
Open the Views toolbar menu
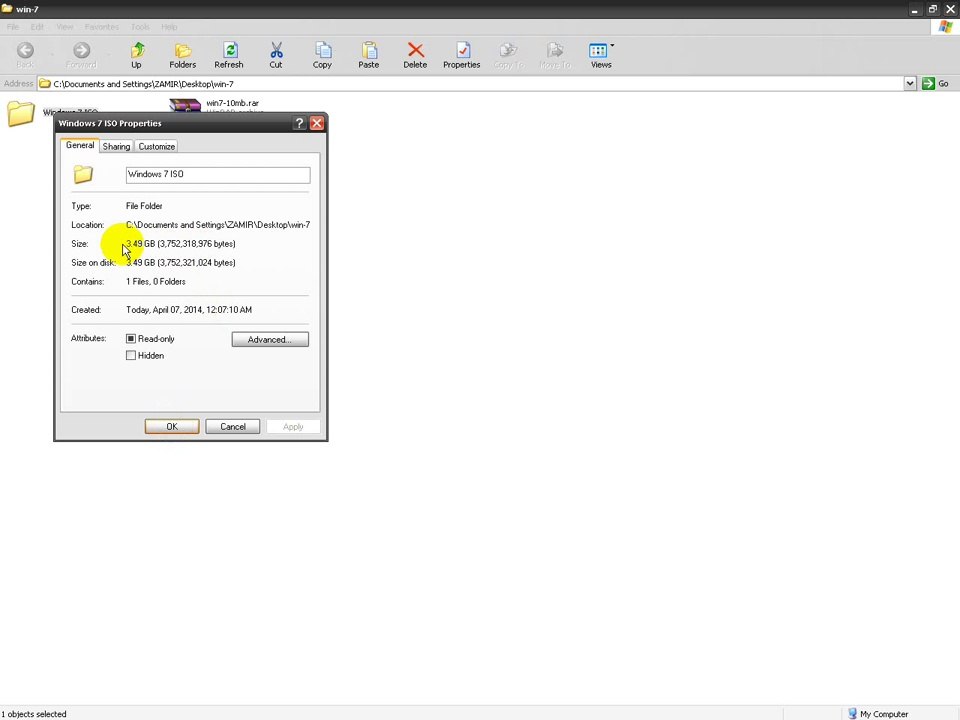click(601, 55)
